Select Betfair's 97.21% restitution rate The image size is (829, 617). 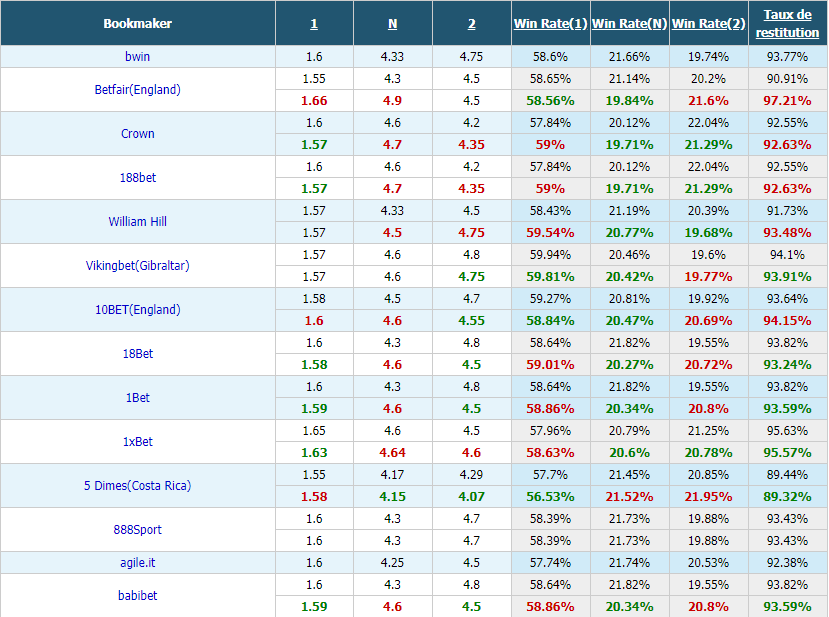pos(787,100)
